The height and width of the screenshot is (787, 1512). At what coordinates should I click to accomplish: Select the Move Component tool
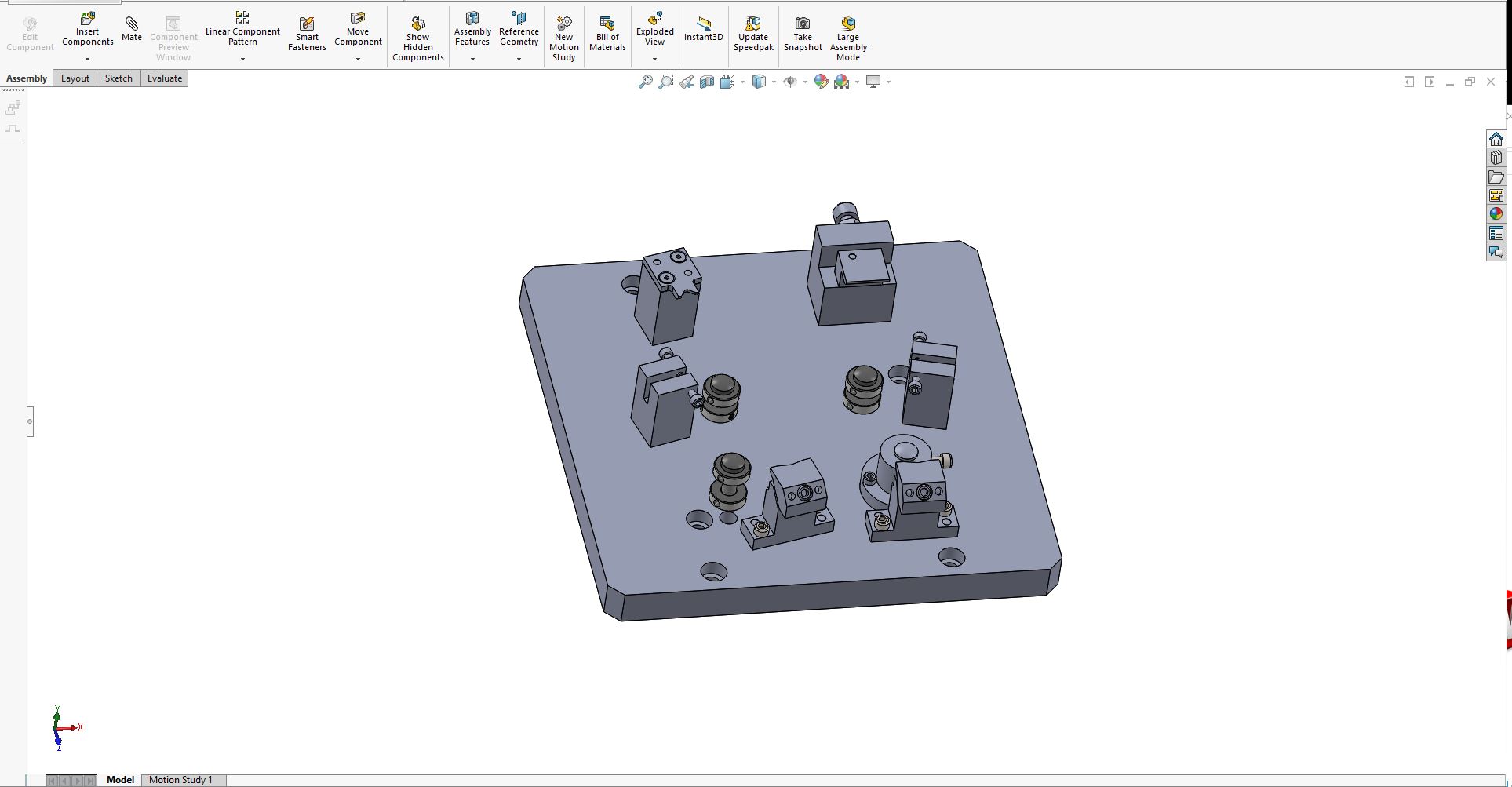(x=358, y=29)
